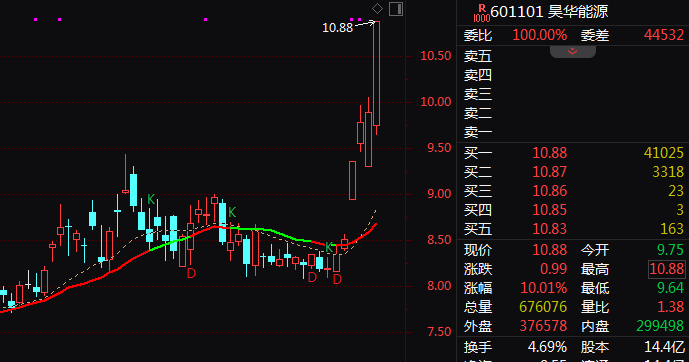Click the 量比 value 1.38
Viewport: 689px width, 362px height.
tap(670, 307)
